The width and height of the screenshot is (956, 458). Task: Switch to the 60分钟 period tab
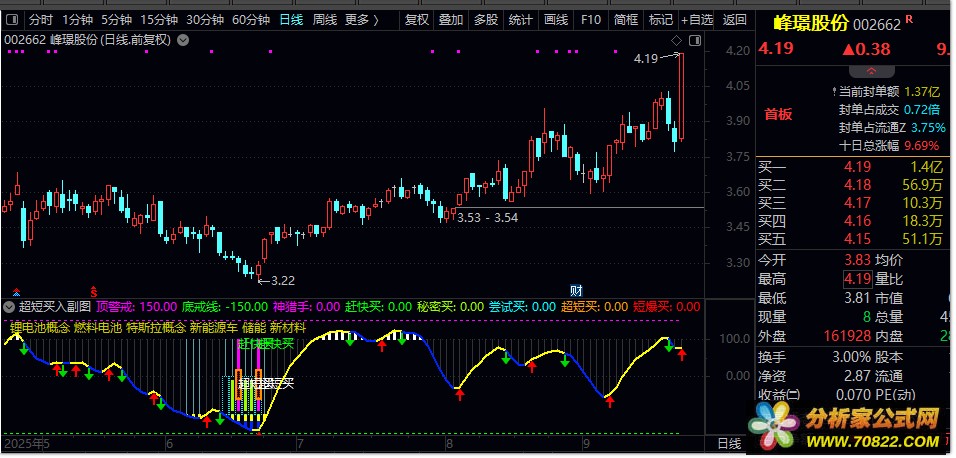[x=251, y=20]
